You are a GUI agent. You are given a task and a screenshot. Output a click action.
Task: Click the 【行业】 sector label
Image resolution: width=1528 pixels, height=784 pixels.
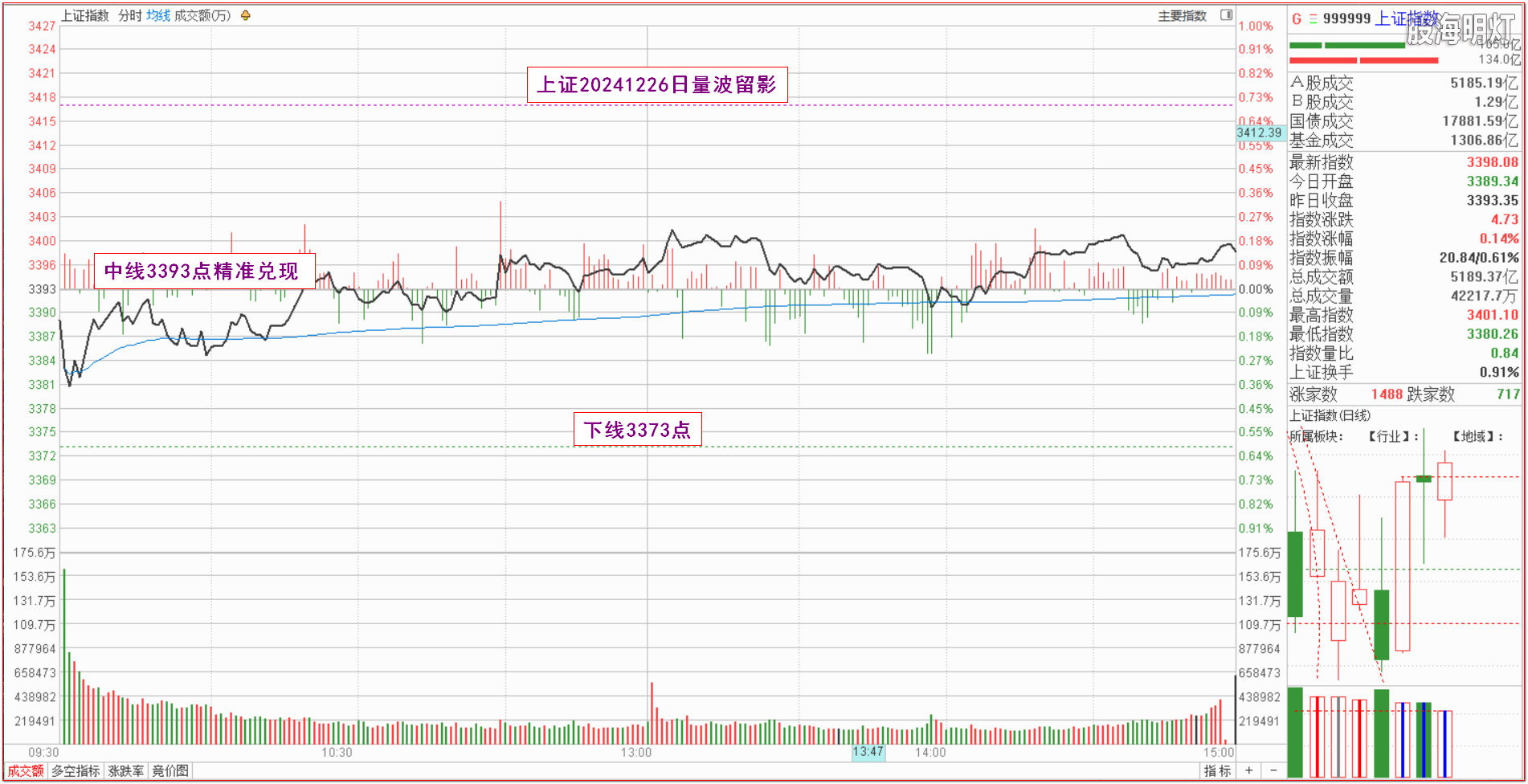tap(1394, 436)
